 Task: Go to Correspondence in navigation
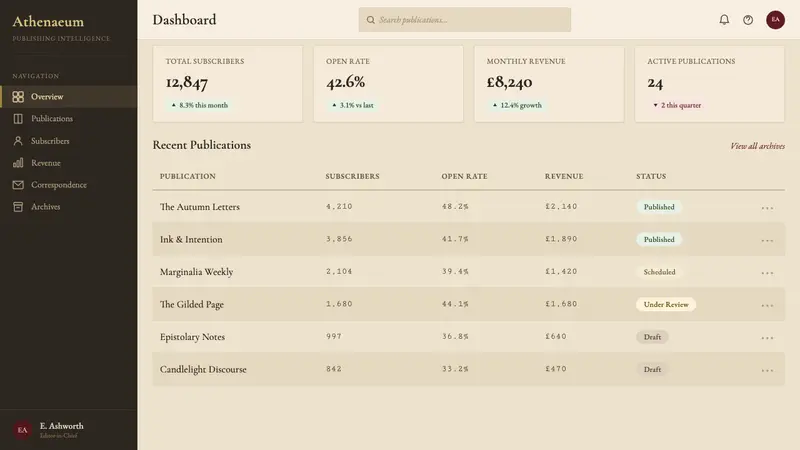tap(68, 185)
